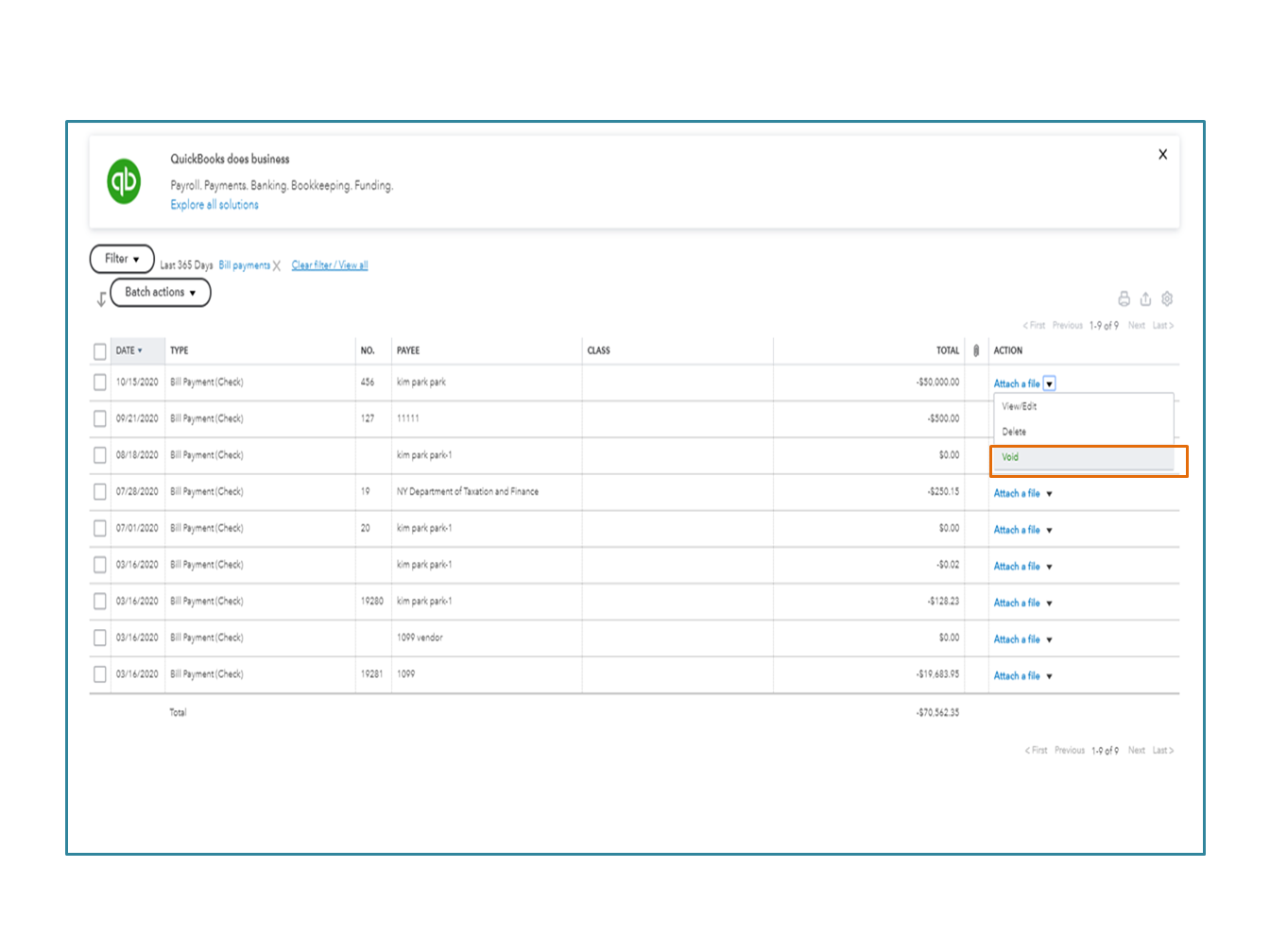Click the attachment paperclip column icon
The height and width of the screenshot is (952, 1270).
[976, 350]
